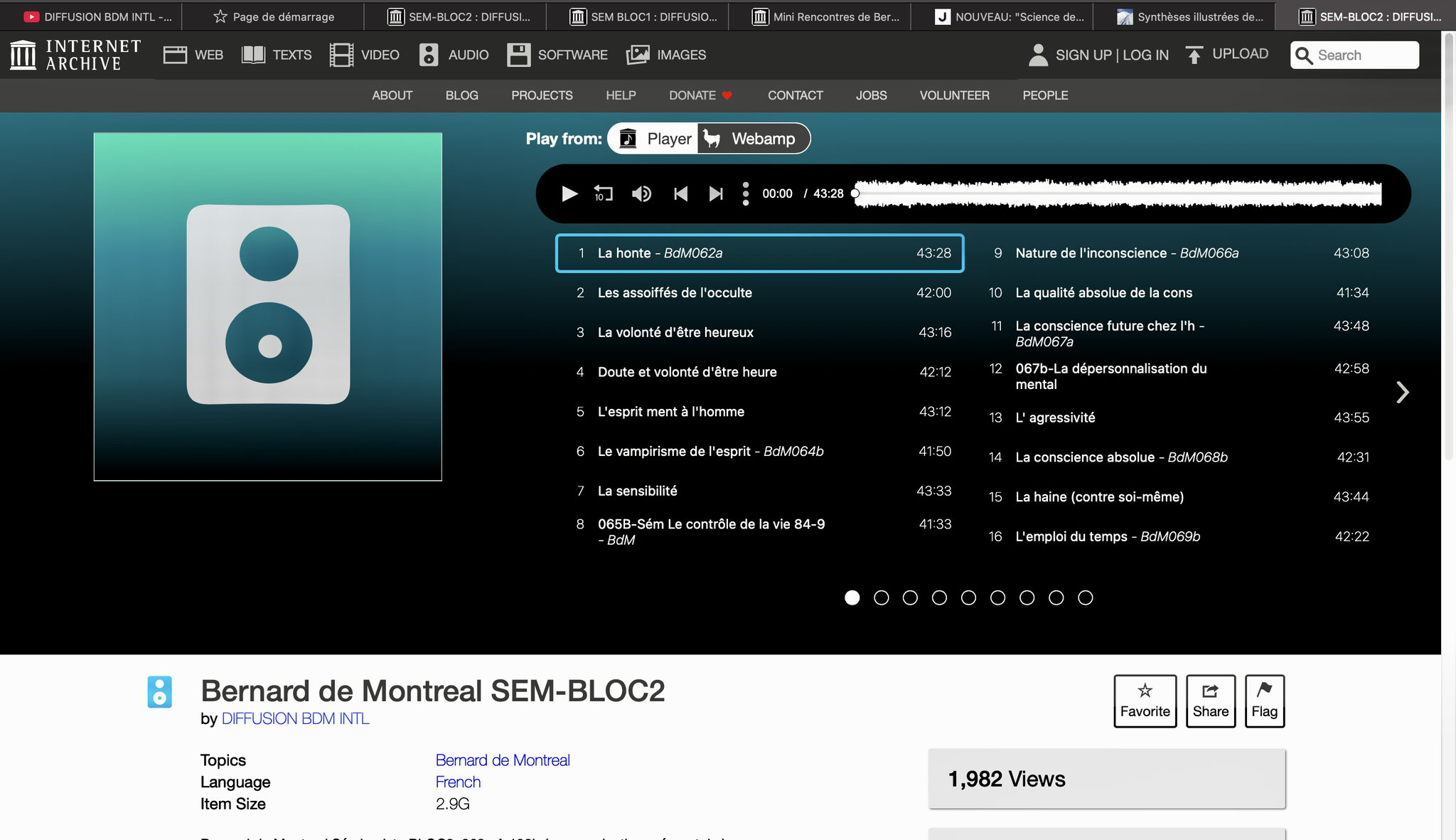This screenshot has height=840, width=1456.
Task: Switch playback to Webamp
Action: coord(753,139)
